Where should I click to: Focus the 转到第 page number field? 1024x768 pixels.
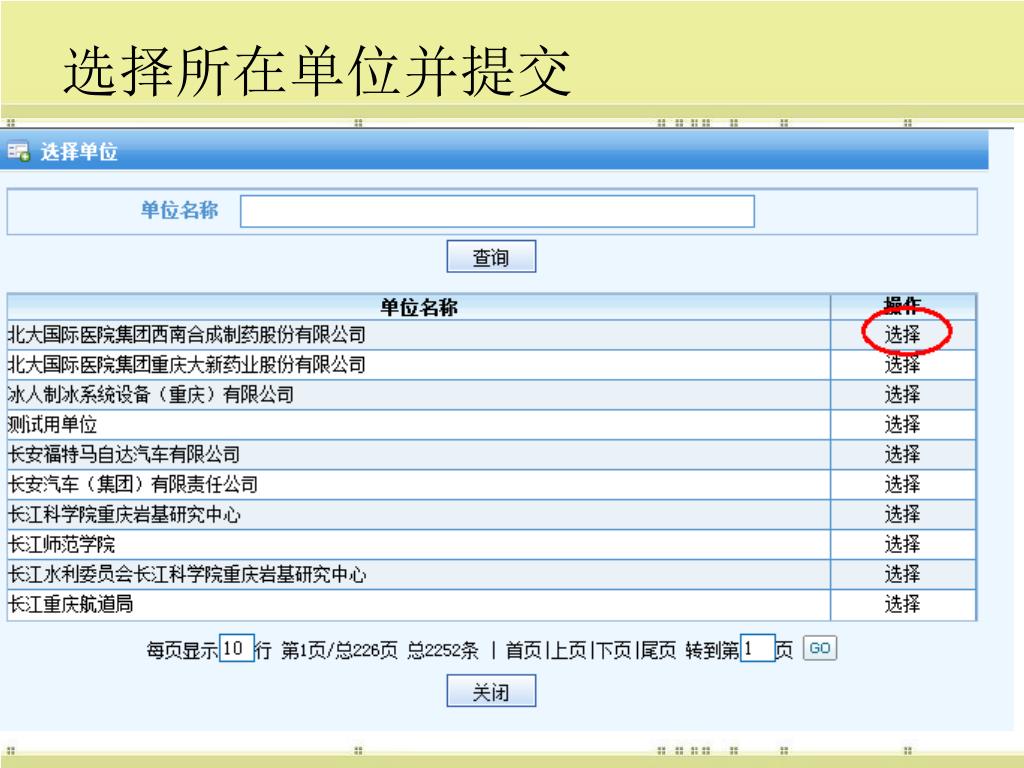[758, 648]
